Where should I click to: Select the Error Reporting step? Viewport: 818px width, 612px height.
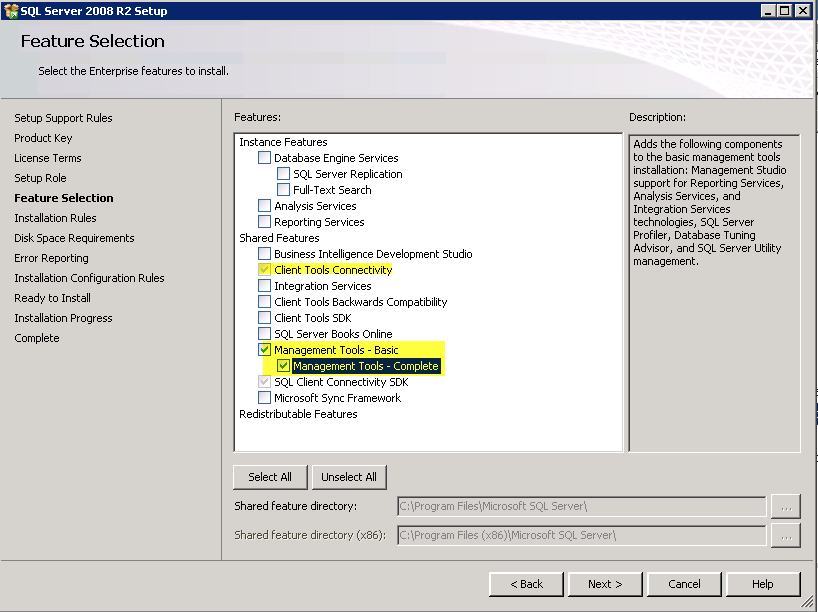click(51, 258)
